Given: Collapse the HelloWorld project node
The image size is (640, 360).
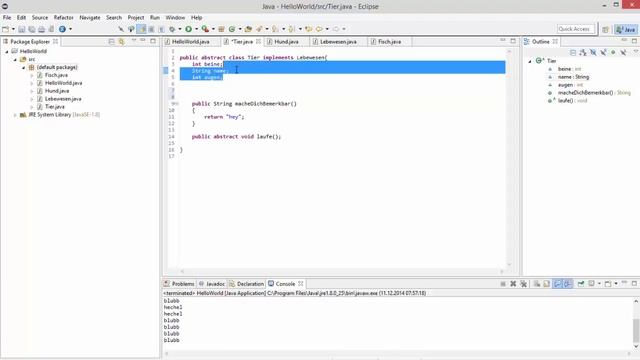Looking at the screenshot, I should coord(7,52).
